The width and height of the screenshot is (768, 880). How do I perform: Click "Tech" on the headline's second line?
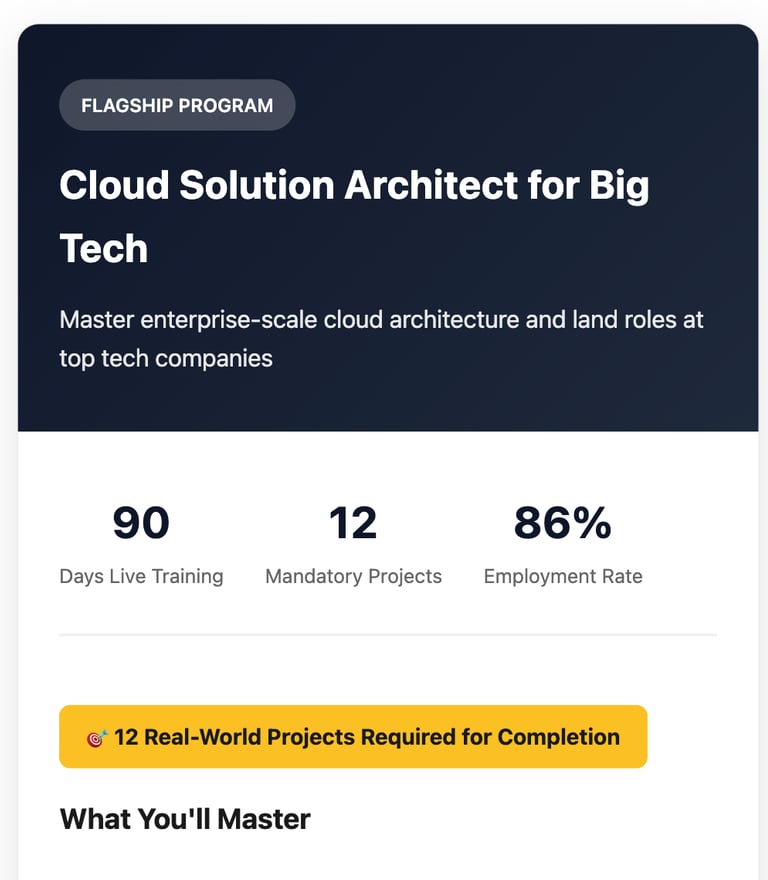(104, 248)
